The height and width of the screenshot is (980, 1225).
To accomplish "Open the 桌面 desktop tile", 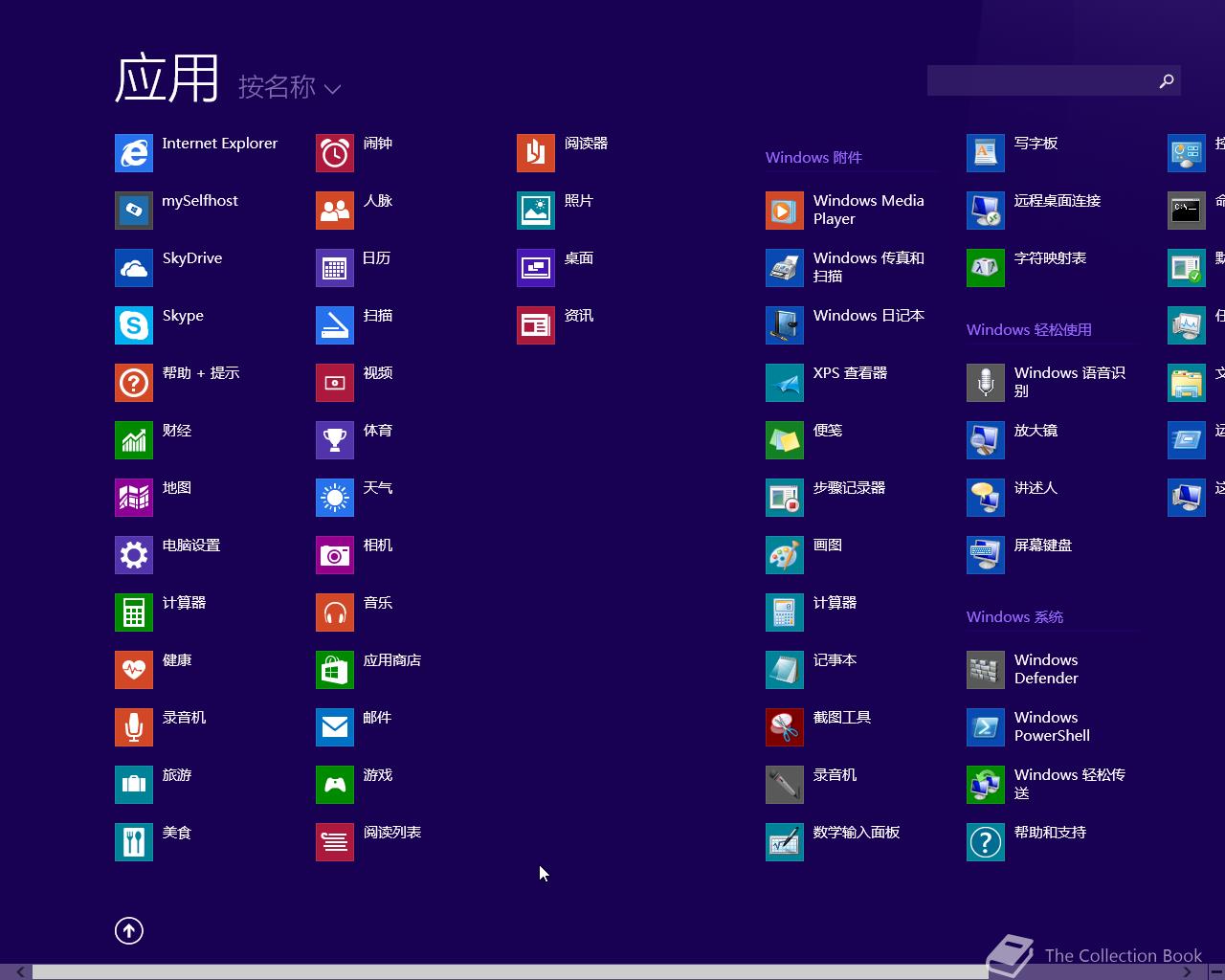I will coord(536,268).
